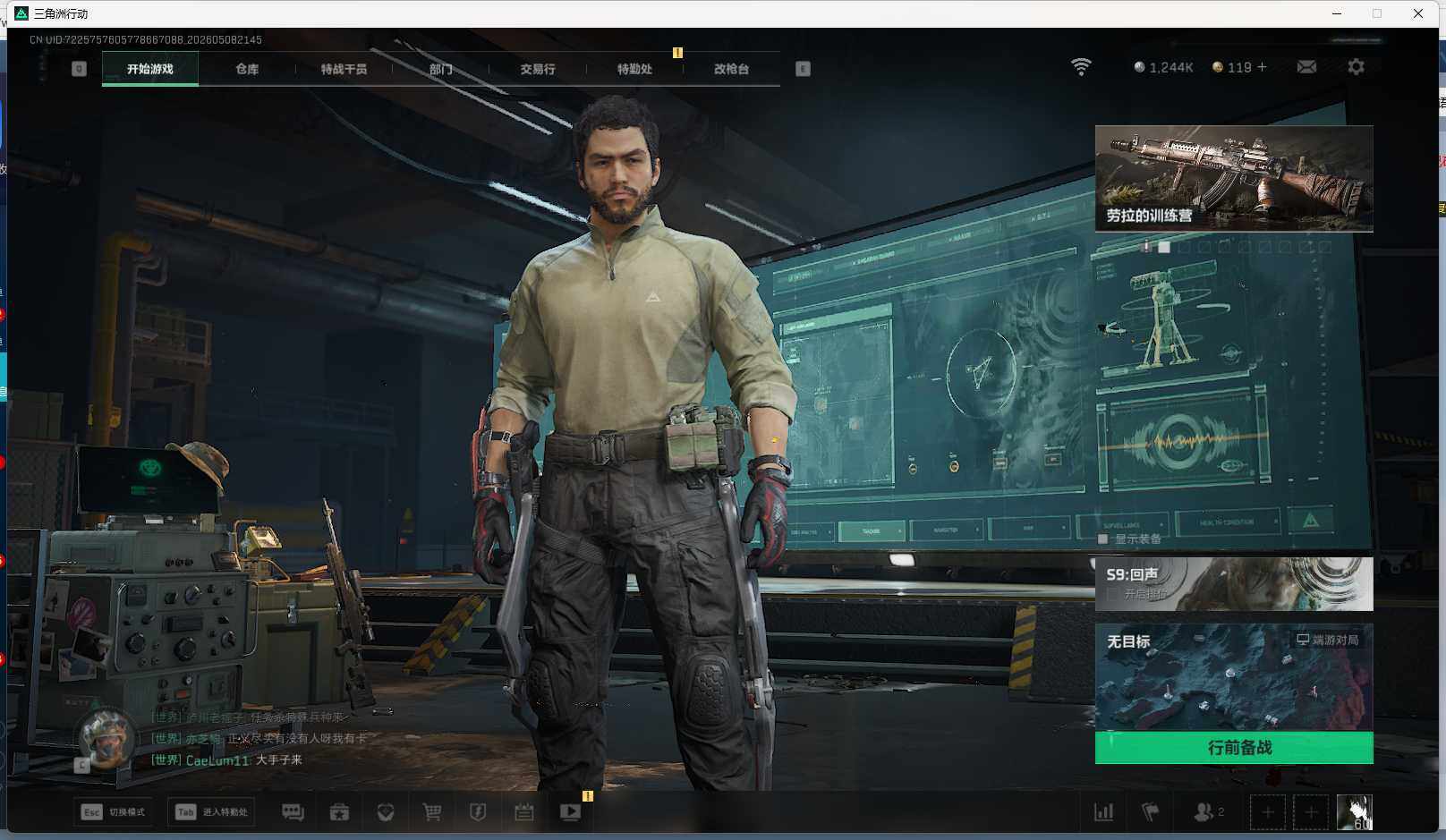Select the second banner page indicator

pyautogui.click(x=1164, y=247)
